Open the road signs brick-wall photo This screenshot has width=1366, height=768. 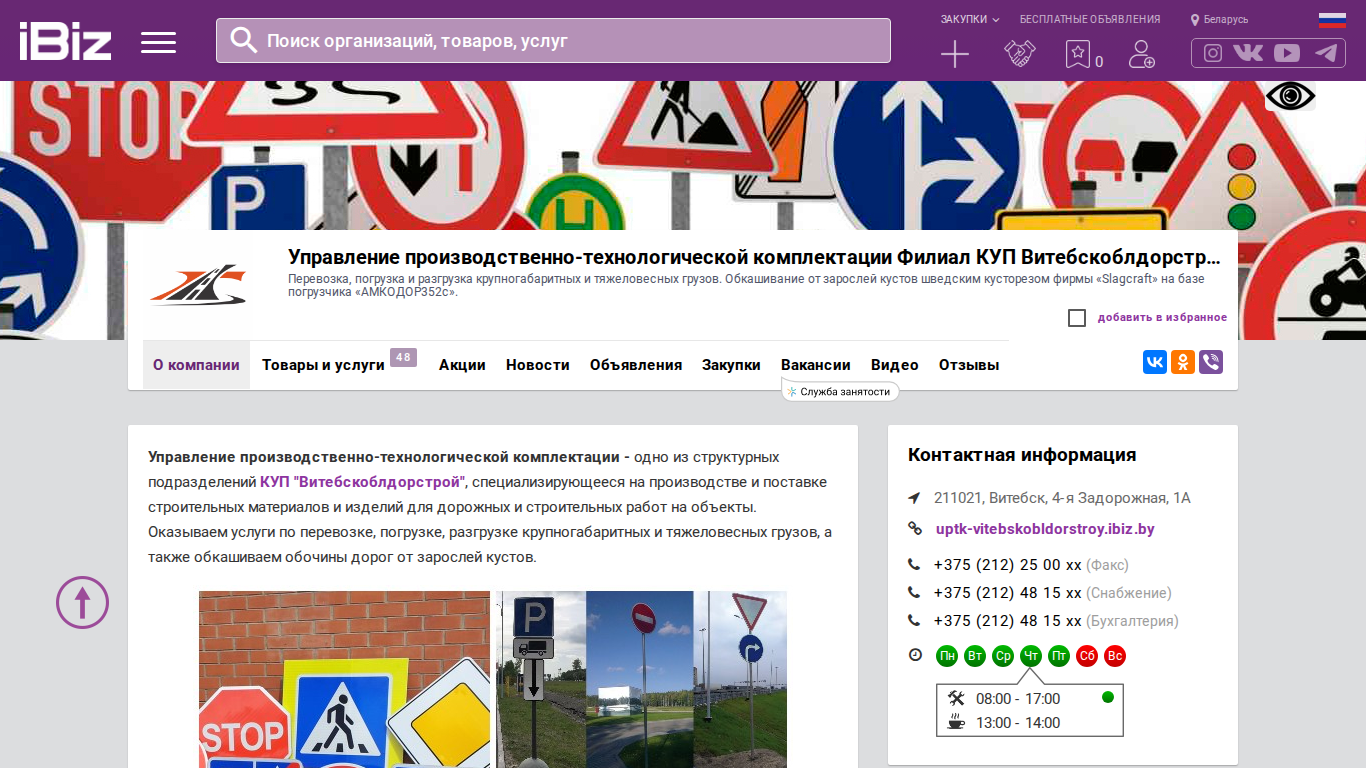point(345,679)
